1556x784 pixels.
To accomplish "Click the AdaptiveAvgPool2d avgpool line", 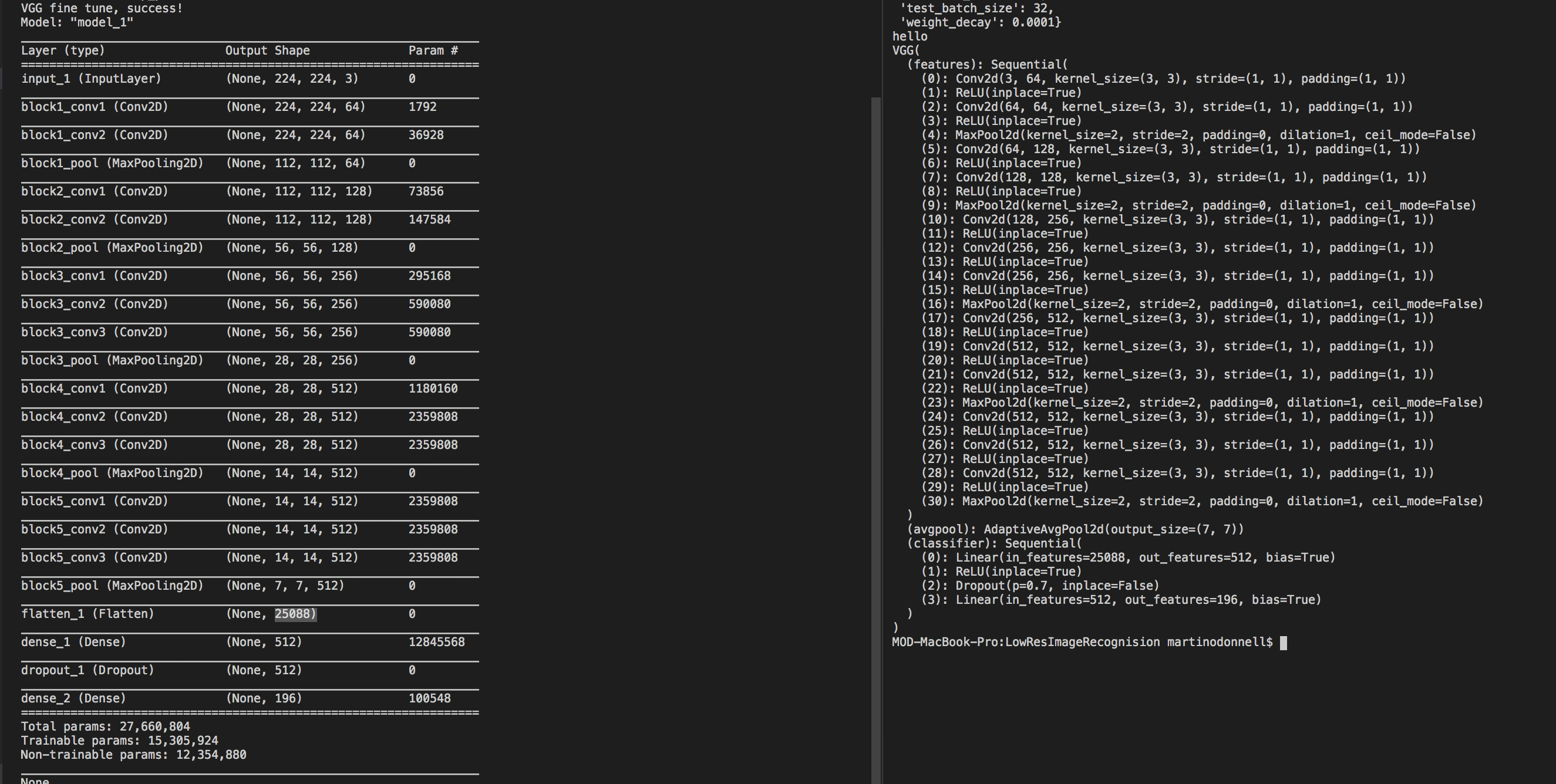I will pyautogui.click(x=1075, y=529).
